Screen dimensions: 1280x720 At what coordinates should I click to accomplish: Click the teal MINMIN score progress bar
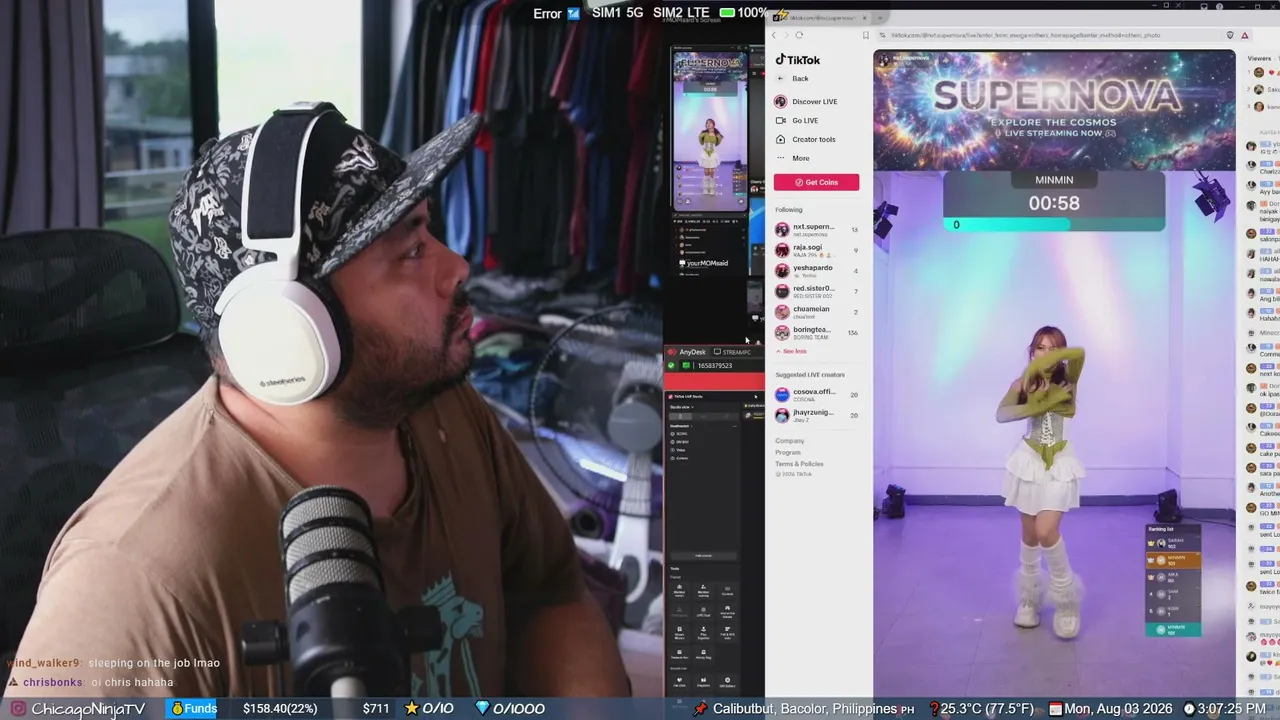pos(1009,225)
